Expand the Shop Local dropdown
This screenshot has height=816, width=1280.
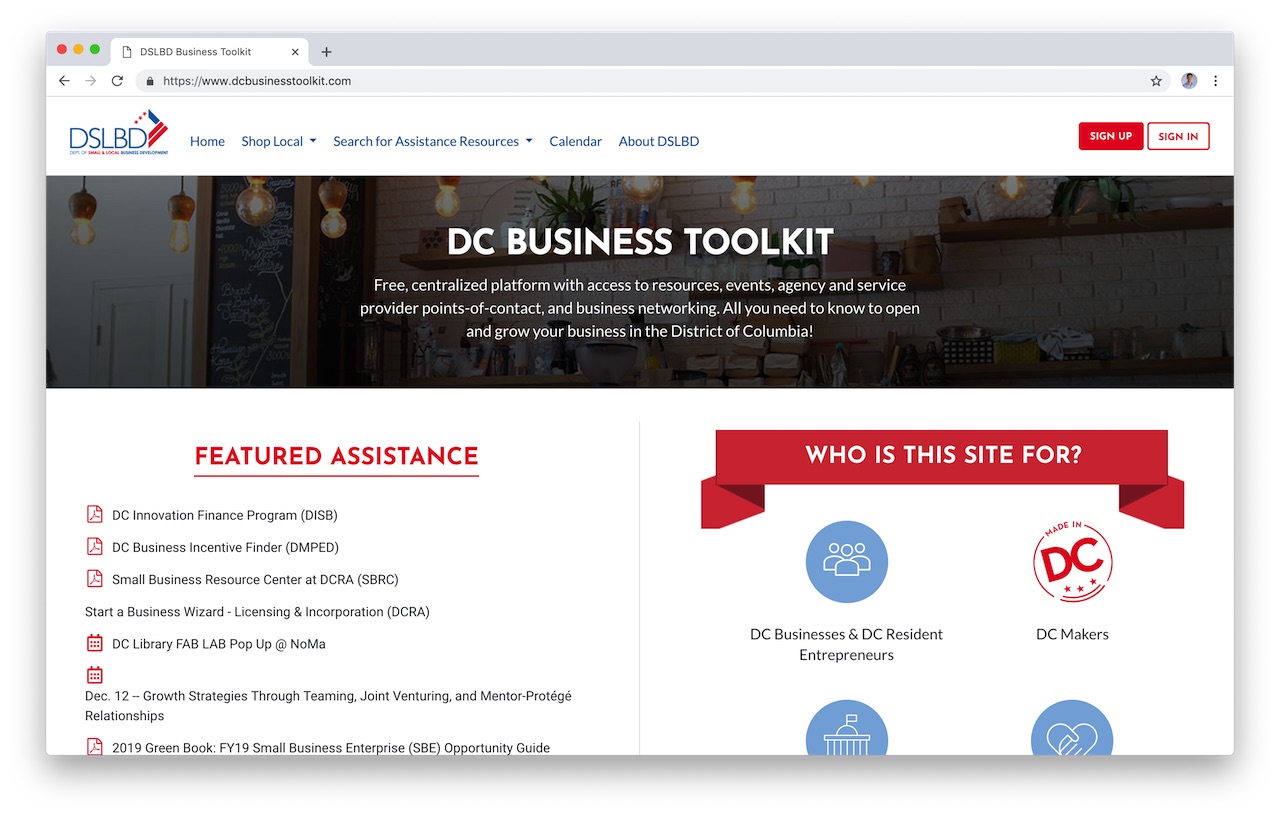coord(278,141)
